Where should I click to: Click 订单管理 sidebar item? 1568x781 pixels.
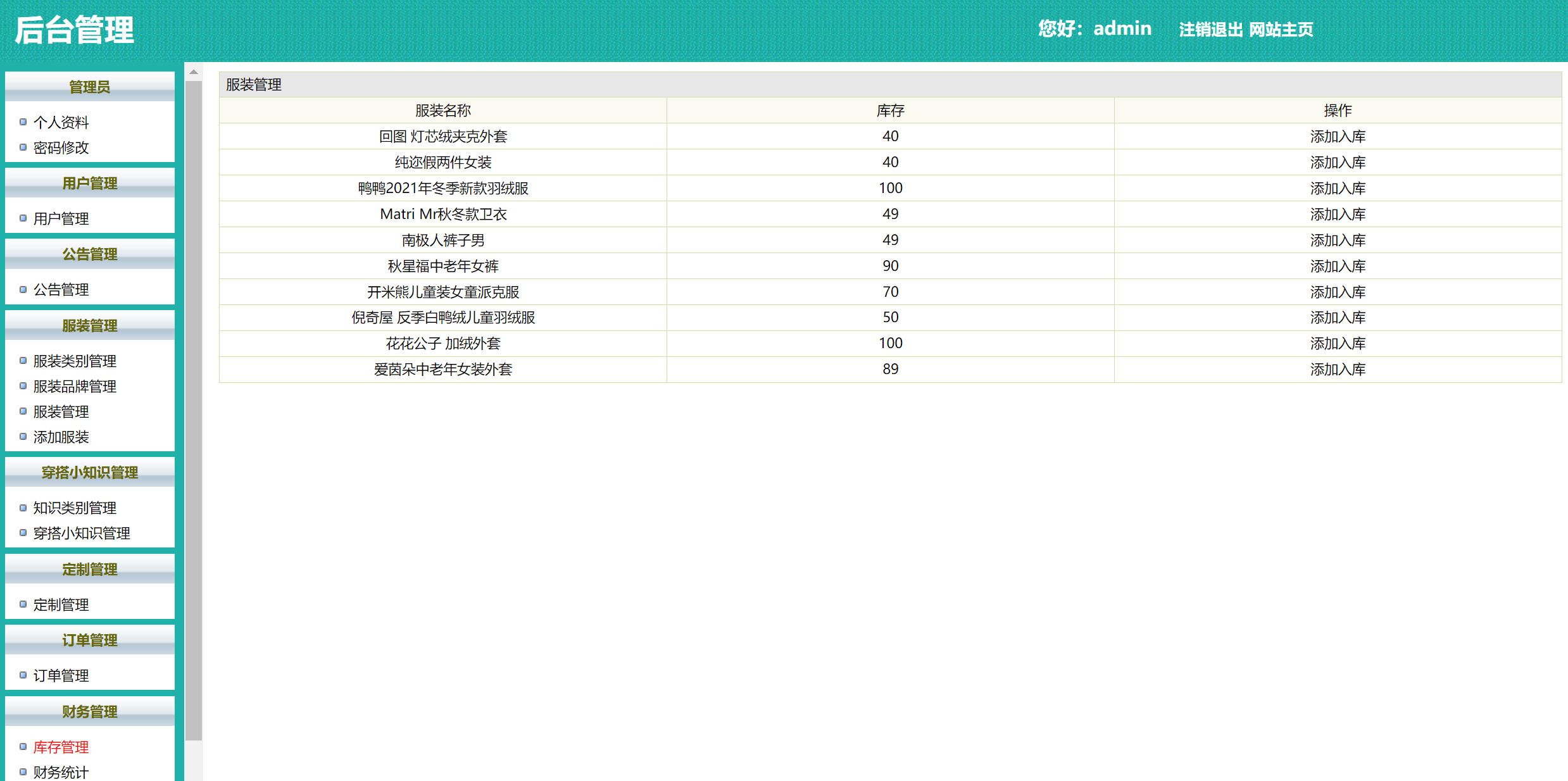61,676
